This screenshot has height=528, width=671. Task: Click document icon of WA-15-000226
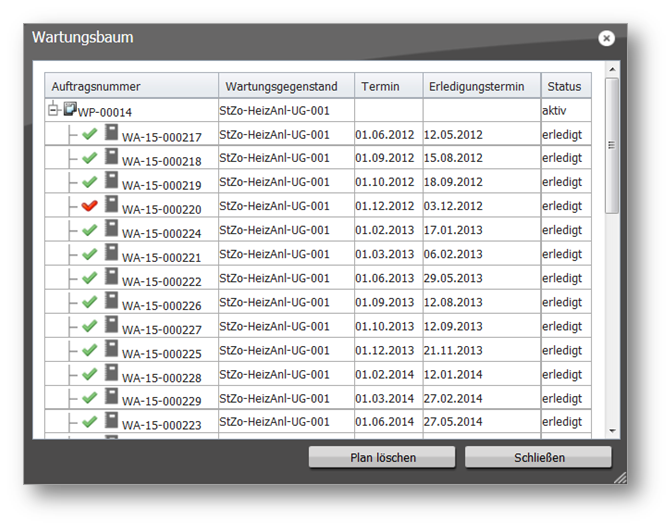(x=112, y=300)
